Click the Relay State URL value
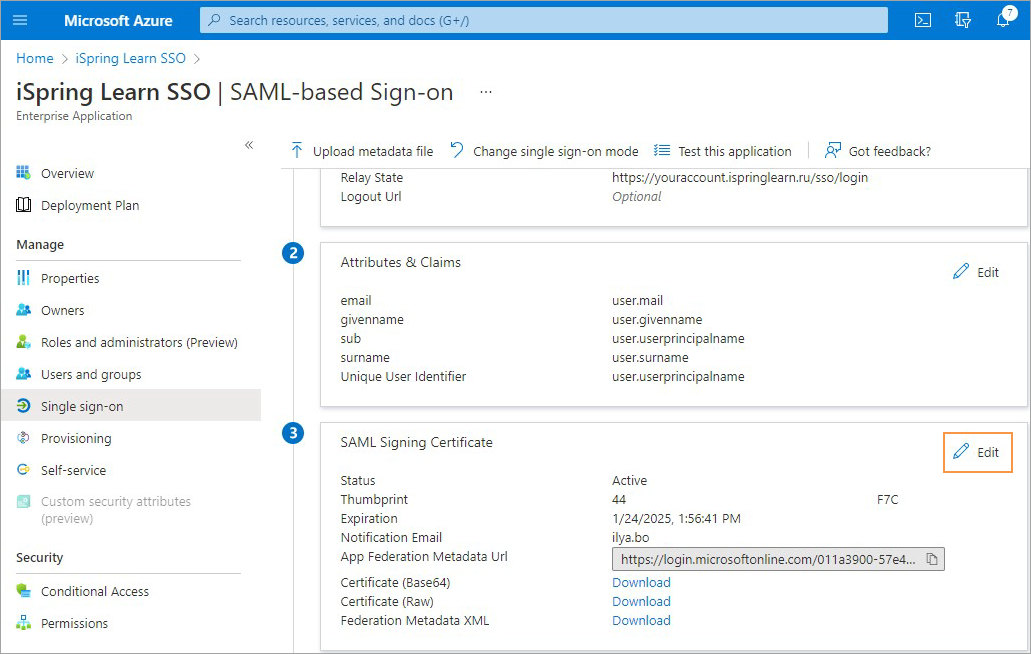1031x654 pixels. click(740, 177)
